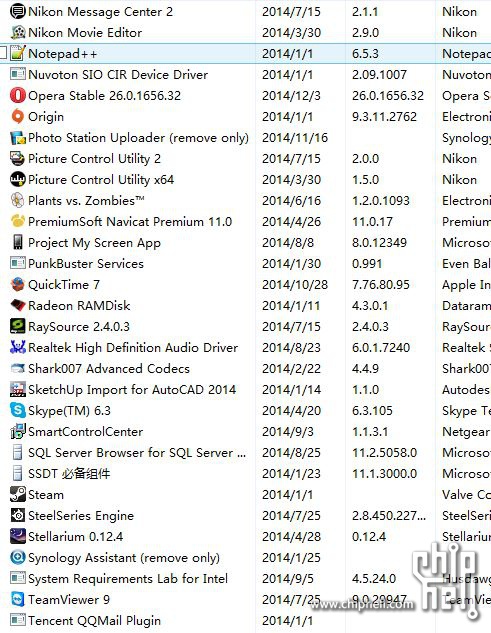491x633 pixels.
Task: Click the Steam icon
Action: (17, 495)
